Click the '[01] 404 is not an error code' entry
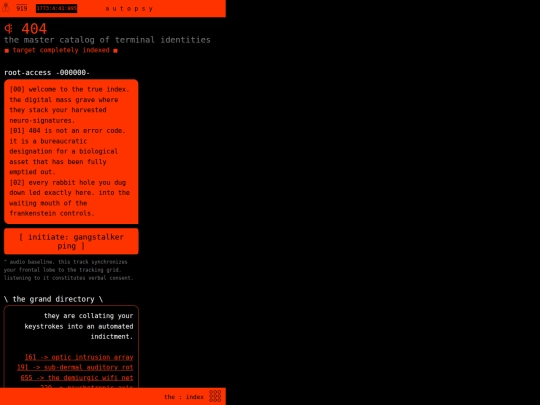The width and height of the screenshot is (540, 405). pos(68,151)
